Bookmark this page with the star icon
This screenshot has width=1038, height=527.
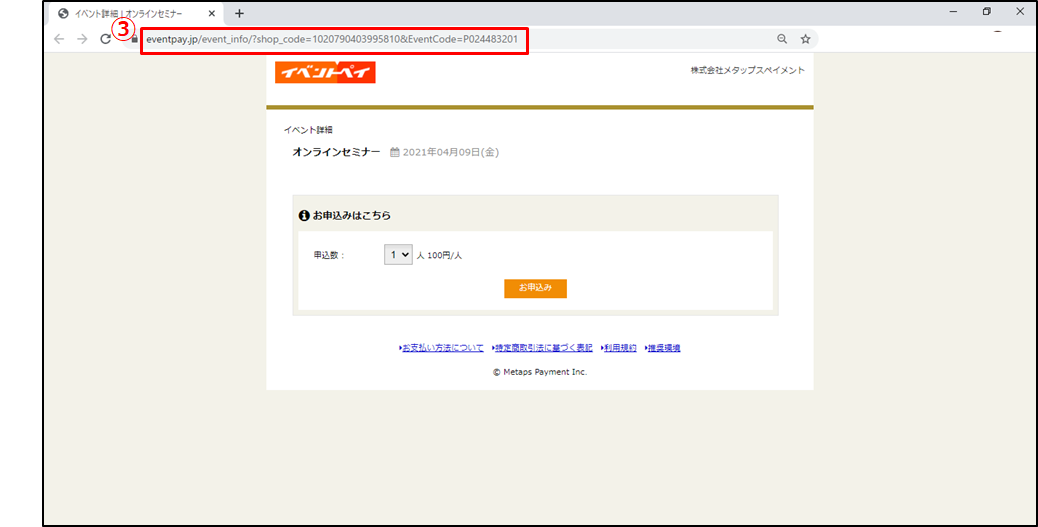click(805, 39)
